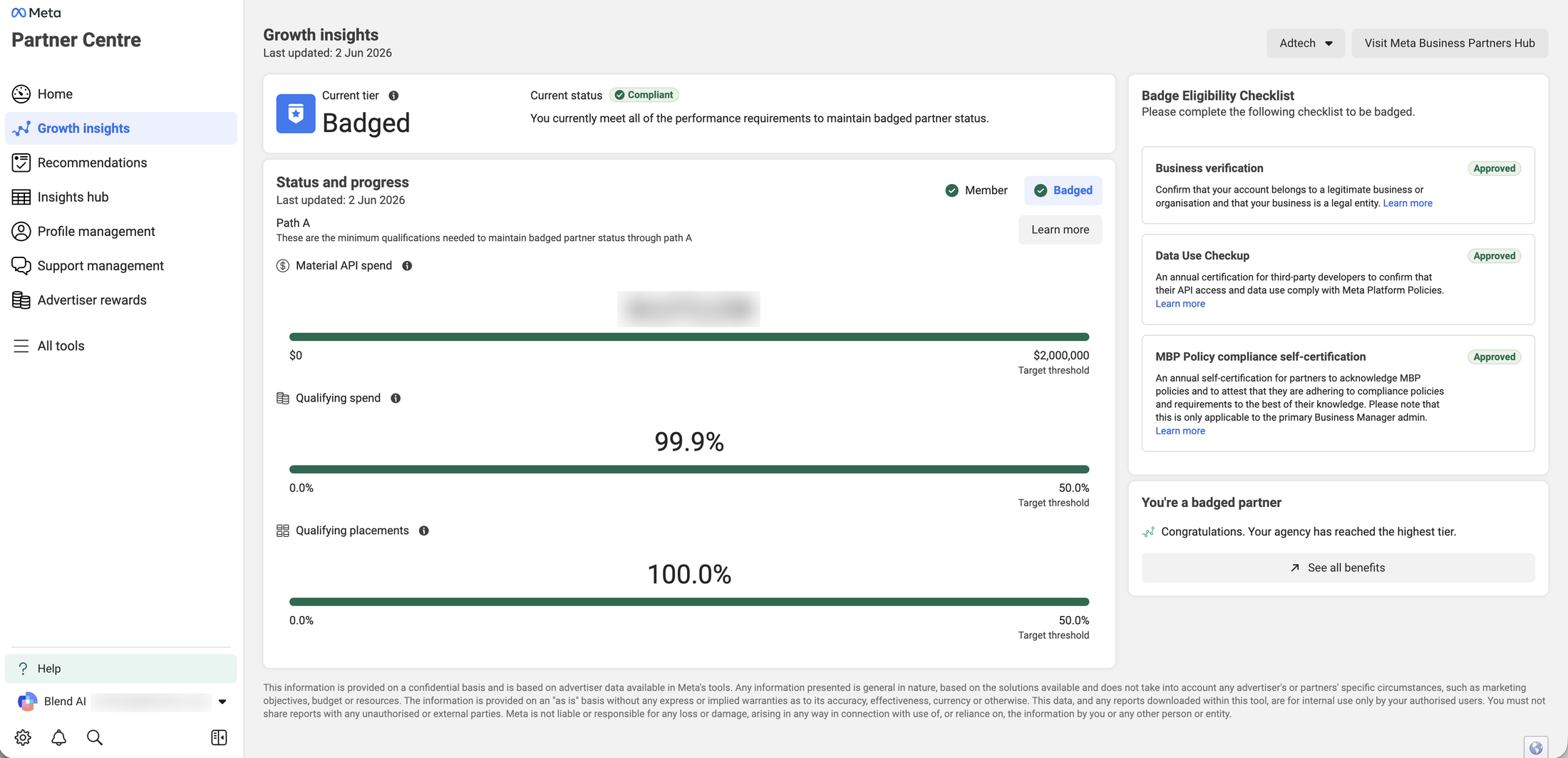This screenshot has height=758, width=1568.
Task: Click the Help question mark icon
Action: click(23, 668)
